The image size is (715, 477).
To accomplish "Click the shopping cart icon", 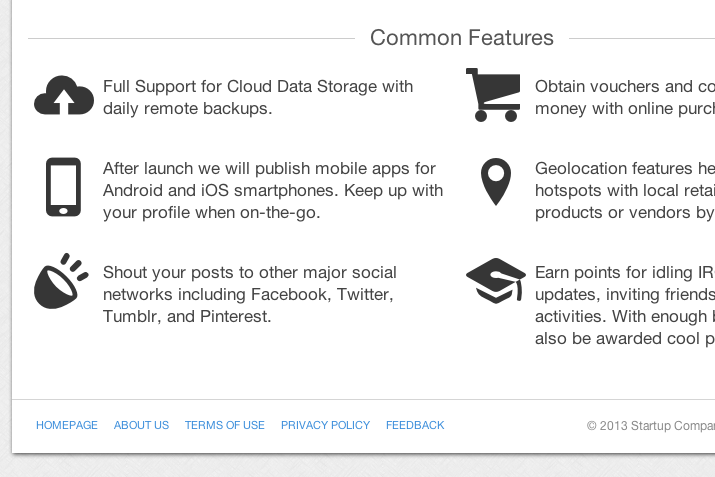I will click(493, 95).
